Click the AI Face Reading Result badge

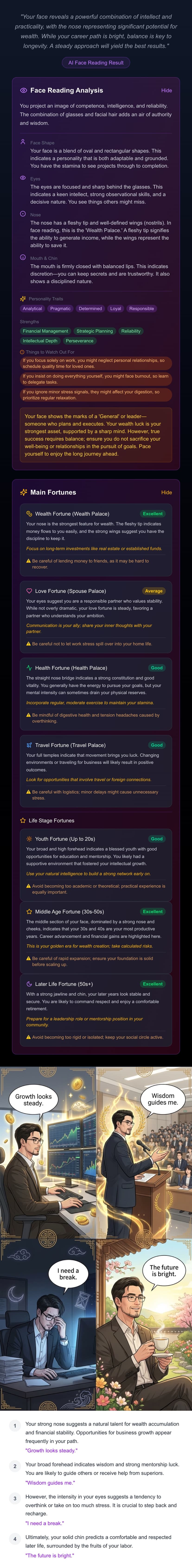96,62
